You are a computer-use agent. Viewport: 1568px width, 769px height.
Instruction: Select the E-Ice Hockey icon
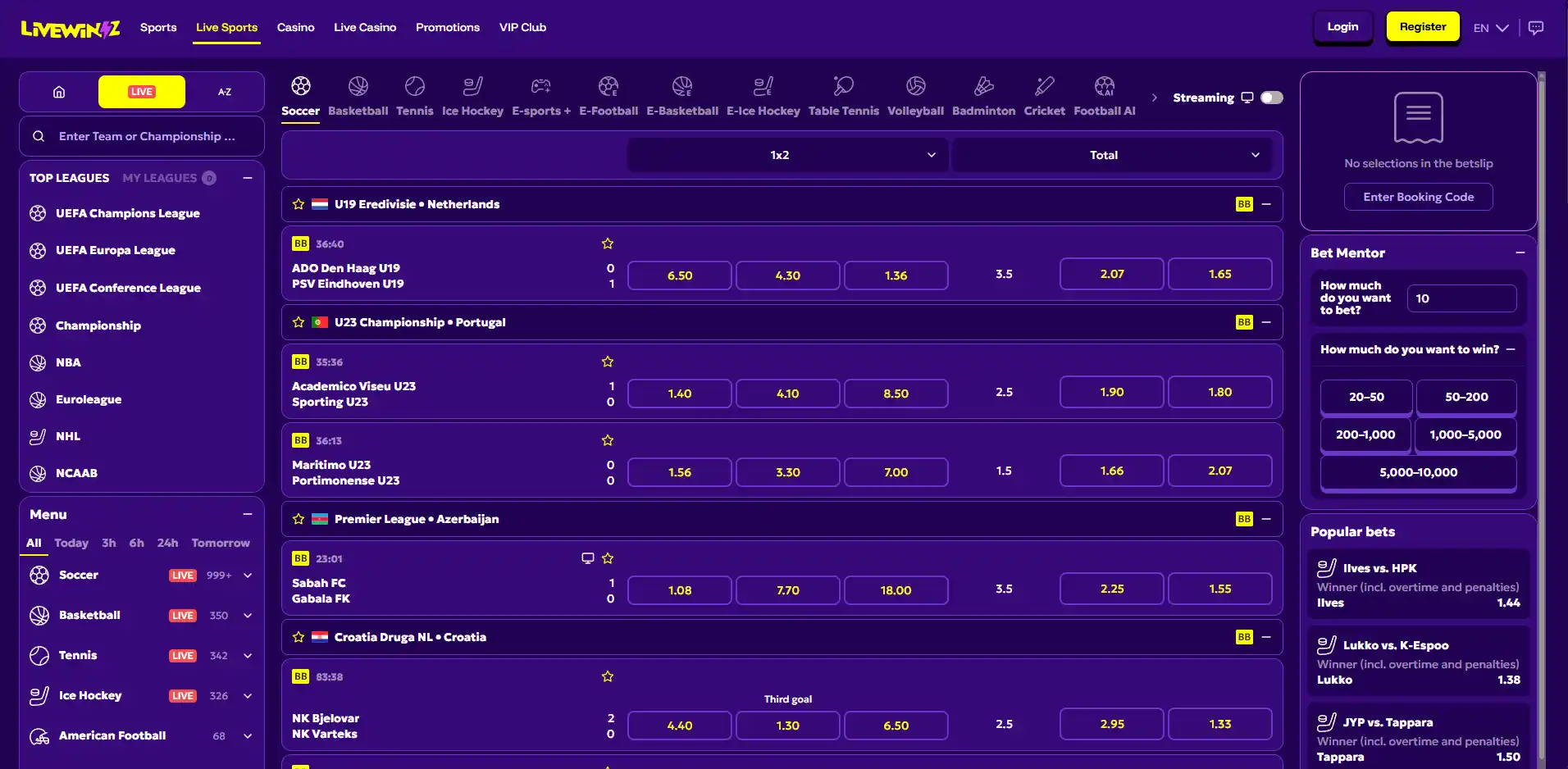tap(763, 86)
